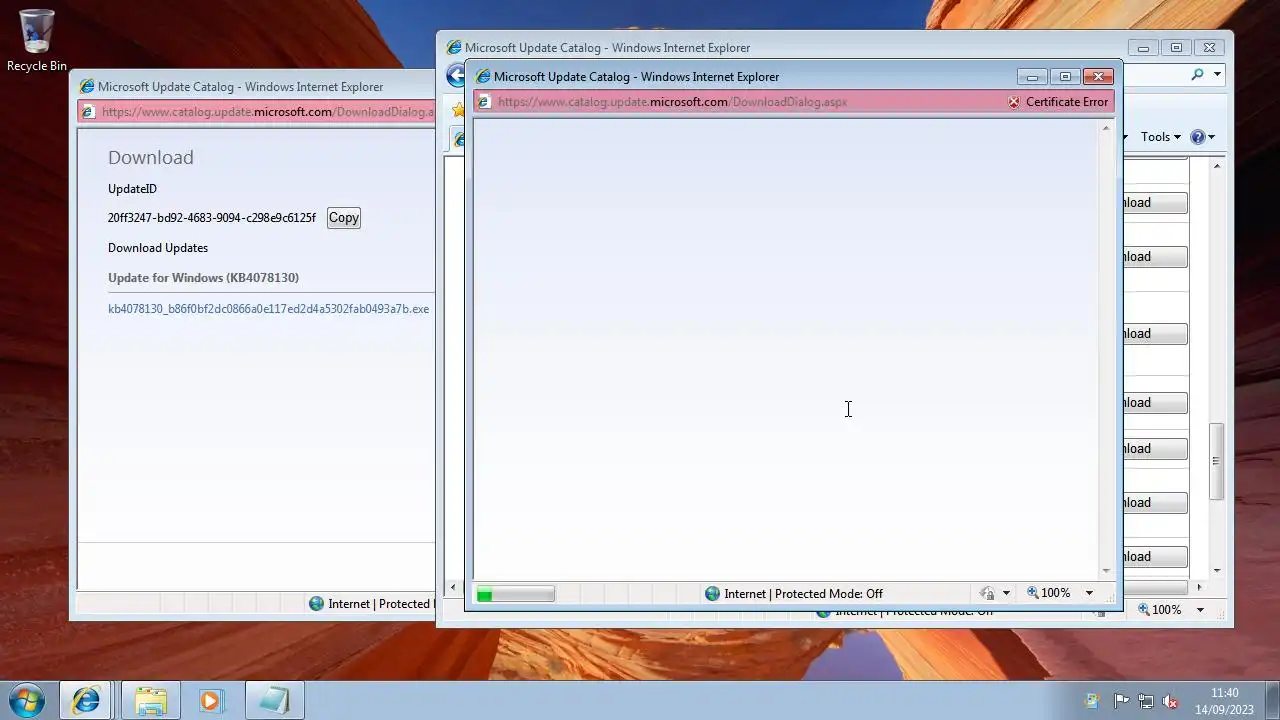
Task: Click the muted volume tray icon
Action: [x=1170, y=702]
